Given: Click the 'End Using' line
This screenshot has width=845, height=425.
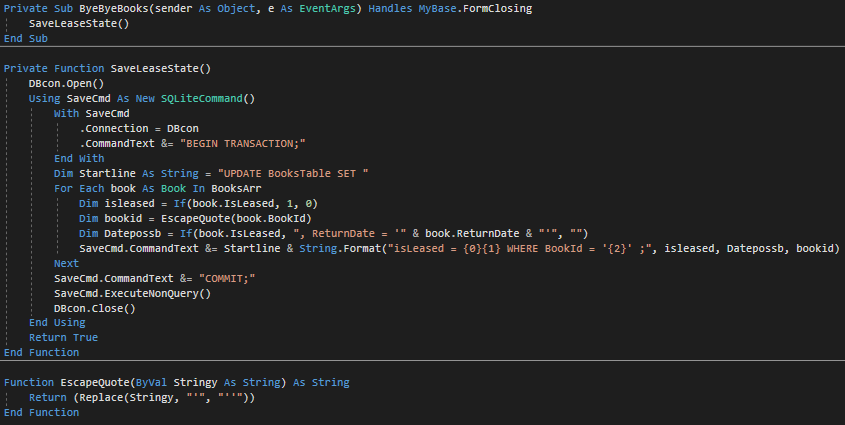Looking at the screenshot, I should 57,323.
